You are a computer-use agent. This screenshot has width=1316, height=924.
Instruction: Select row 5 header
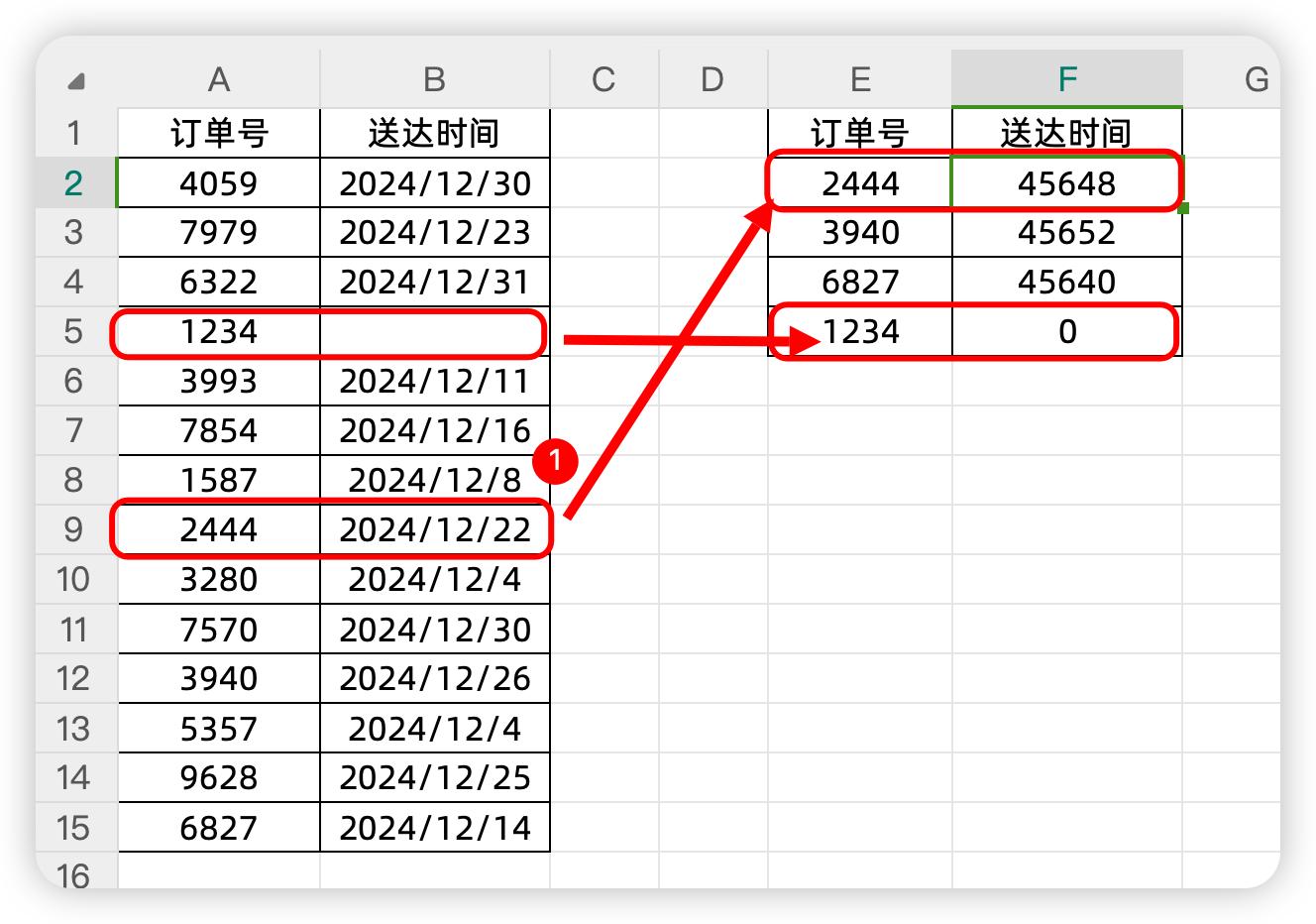[x=75, y=331]
